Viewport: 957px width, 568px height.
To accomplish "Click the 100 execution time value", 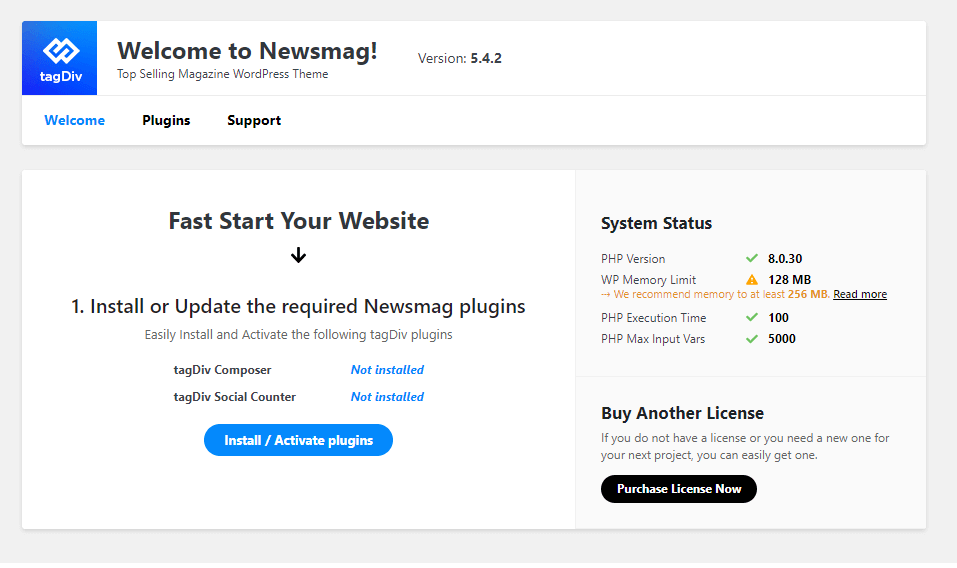I will point(778,317).
